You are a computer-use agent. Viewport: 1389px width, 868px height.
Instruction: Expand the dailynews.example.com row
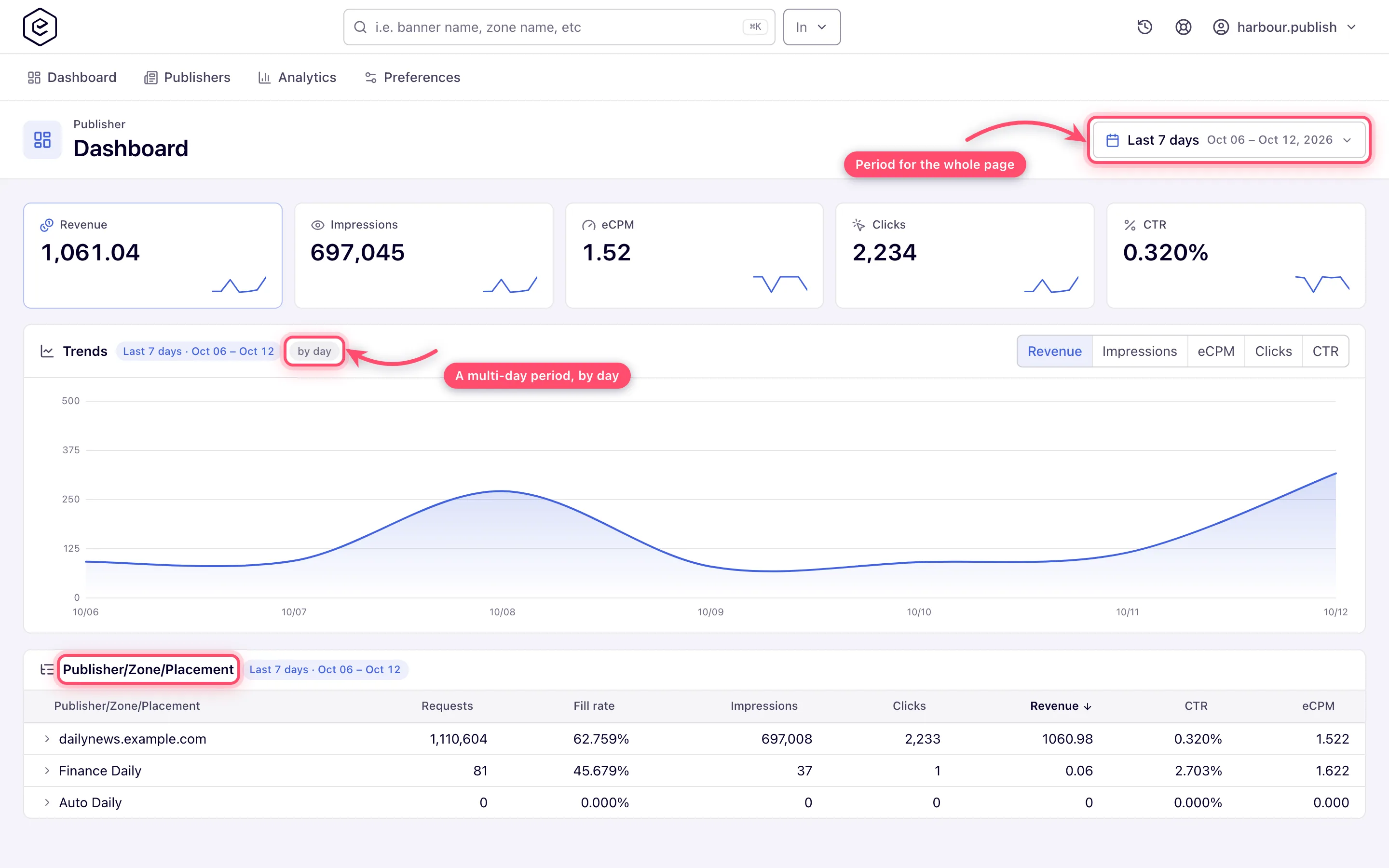coord(47,739)
